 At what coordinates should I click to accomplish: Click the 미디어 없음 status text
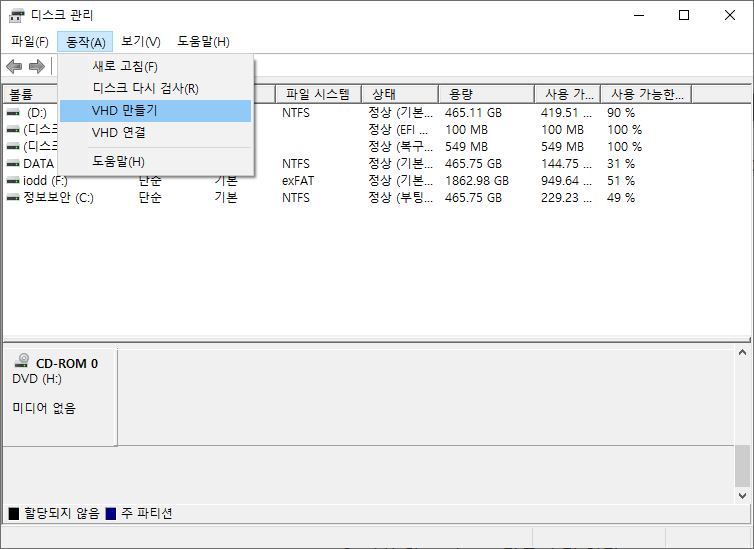click(44, 408)
